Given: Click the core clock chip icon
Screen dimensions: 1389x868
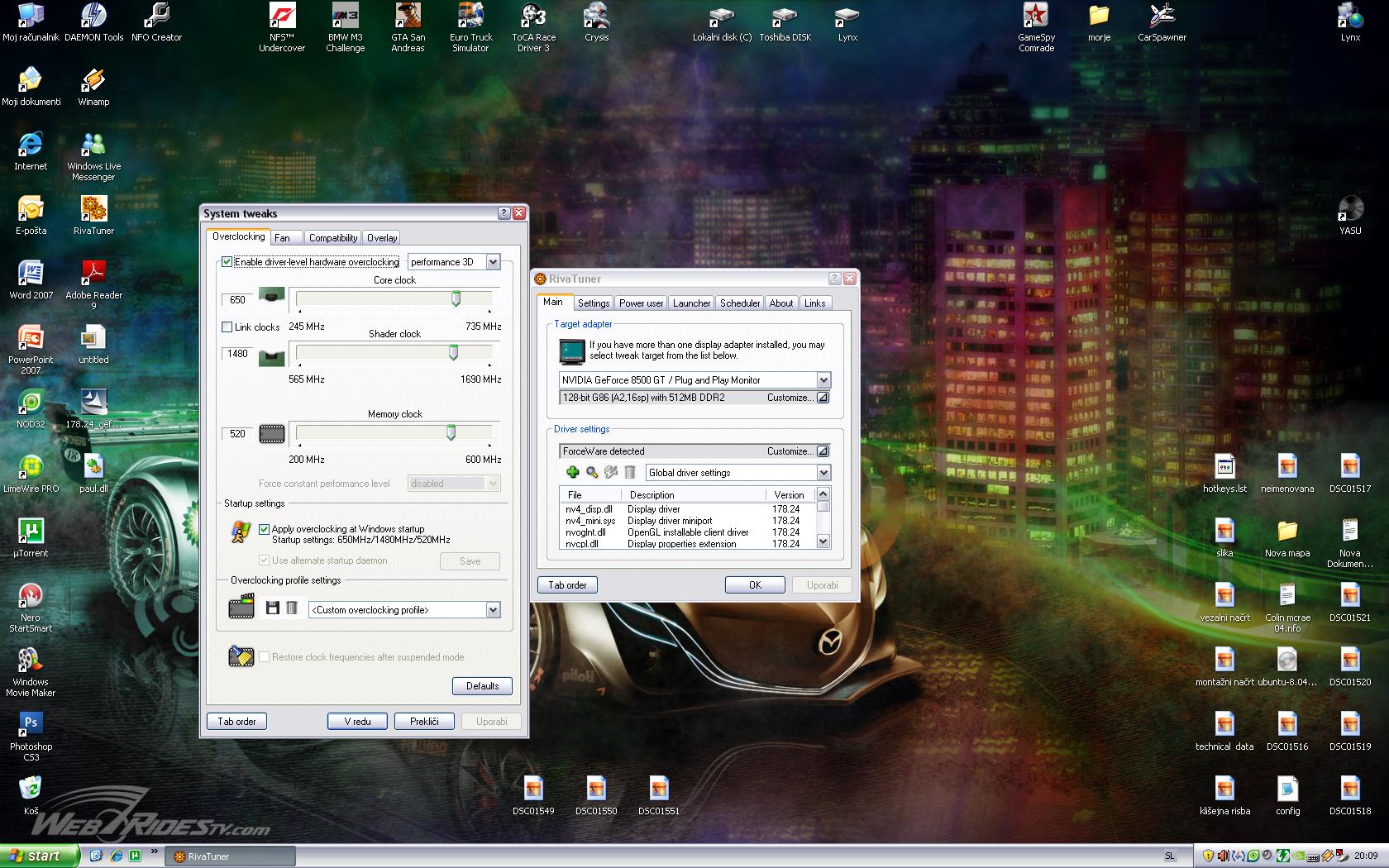Looking at the screenshot, I should (272, 295).
